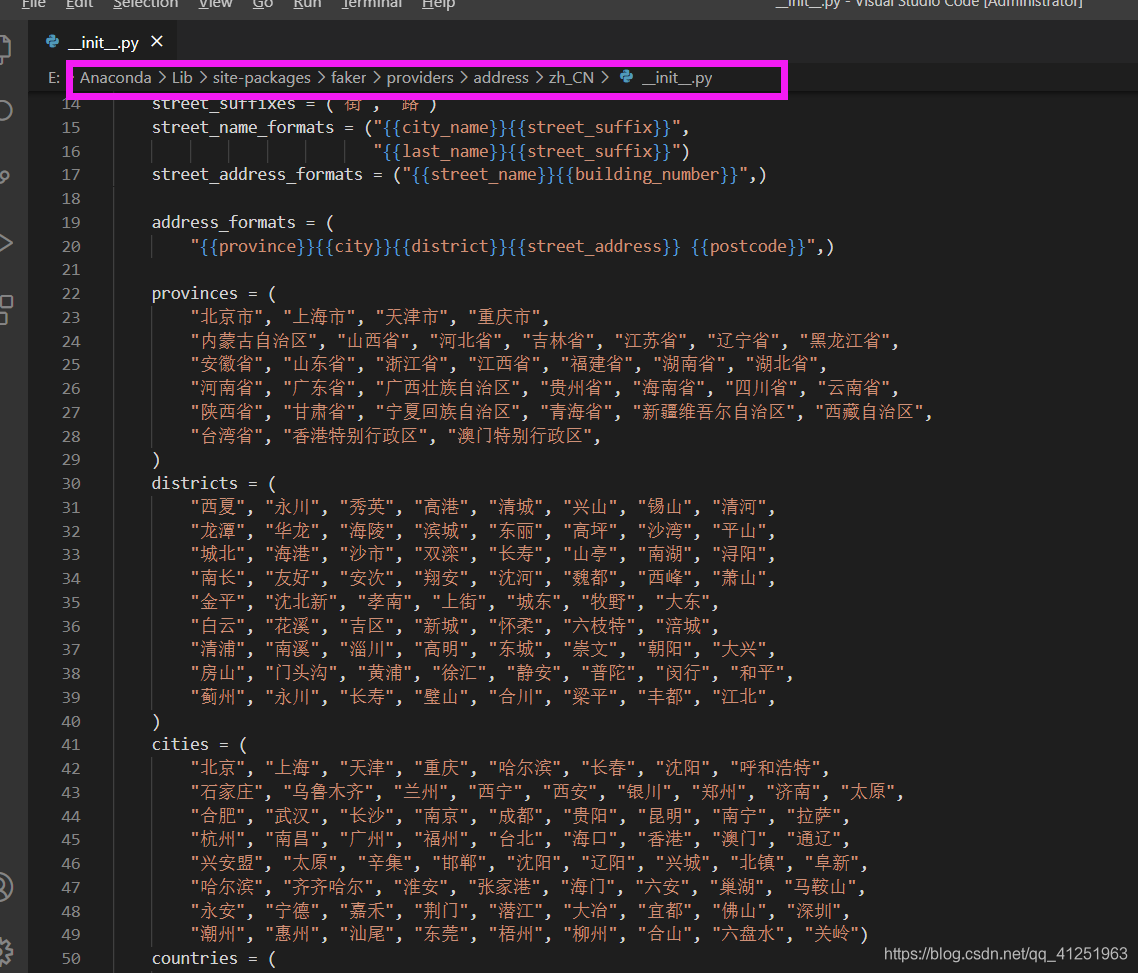Place cursor on 'districts' variable name
The height and width of the screenshot is (973, 1138).
tap(195, 484)
